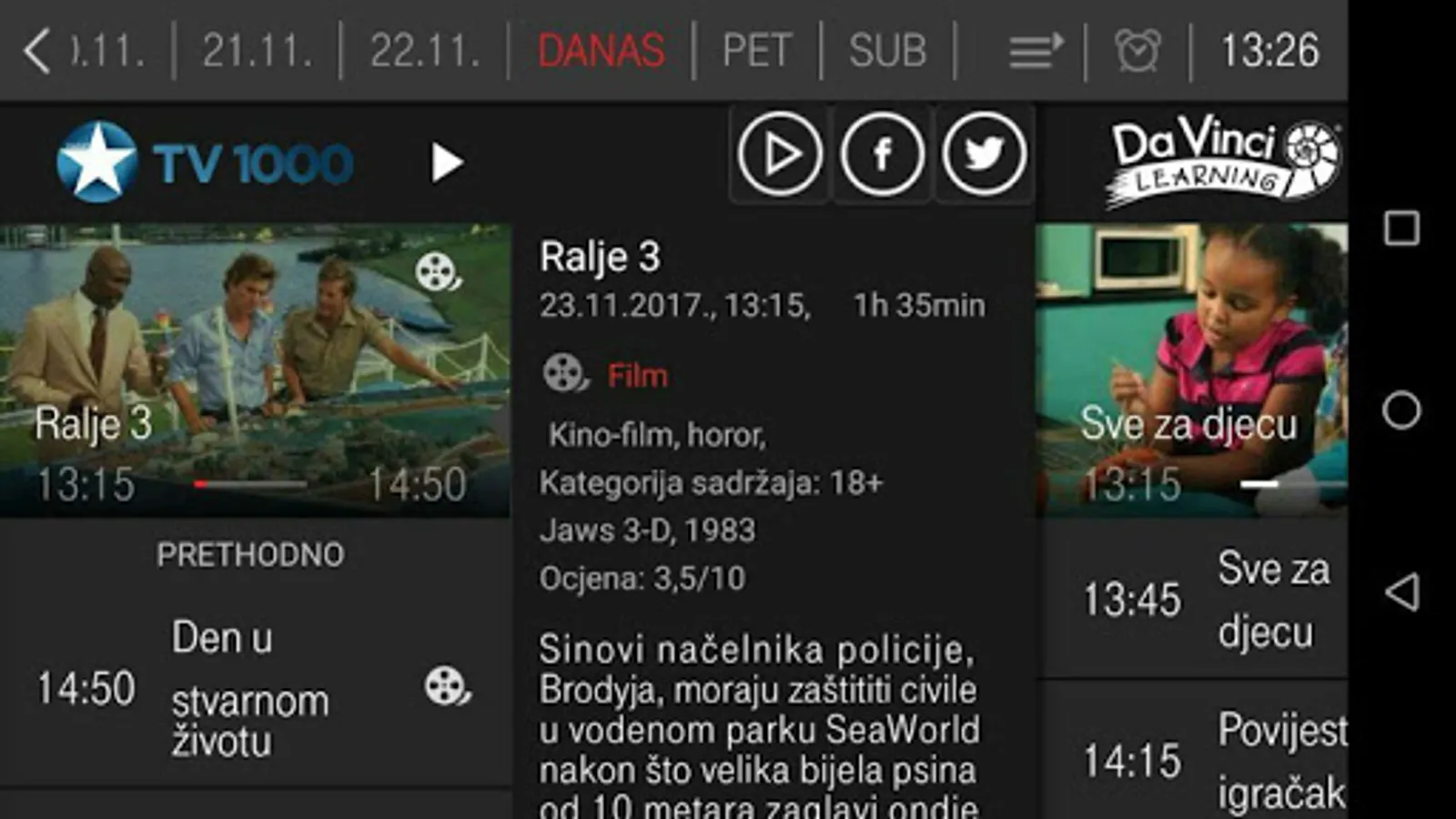The width and height of the screenshot is (1456, 819).
Task: Tap the circular play button for Ralje 3
Action: point(780,154)
